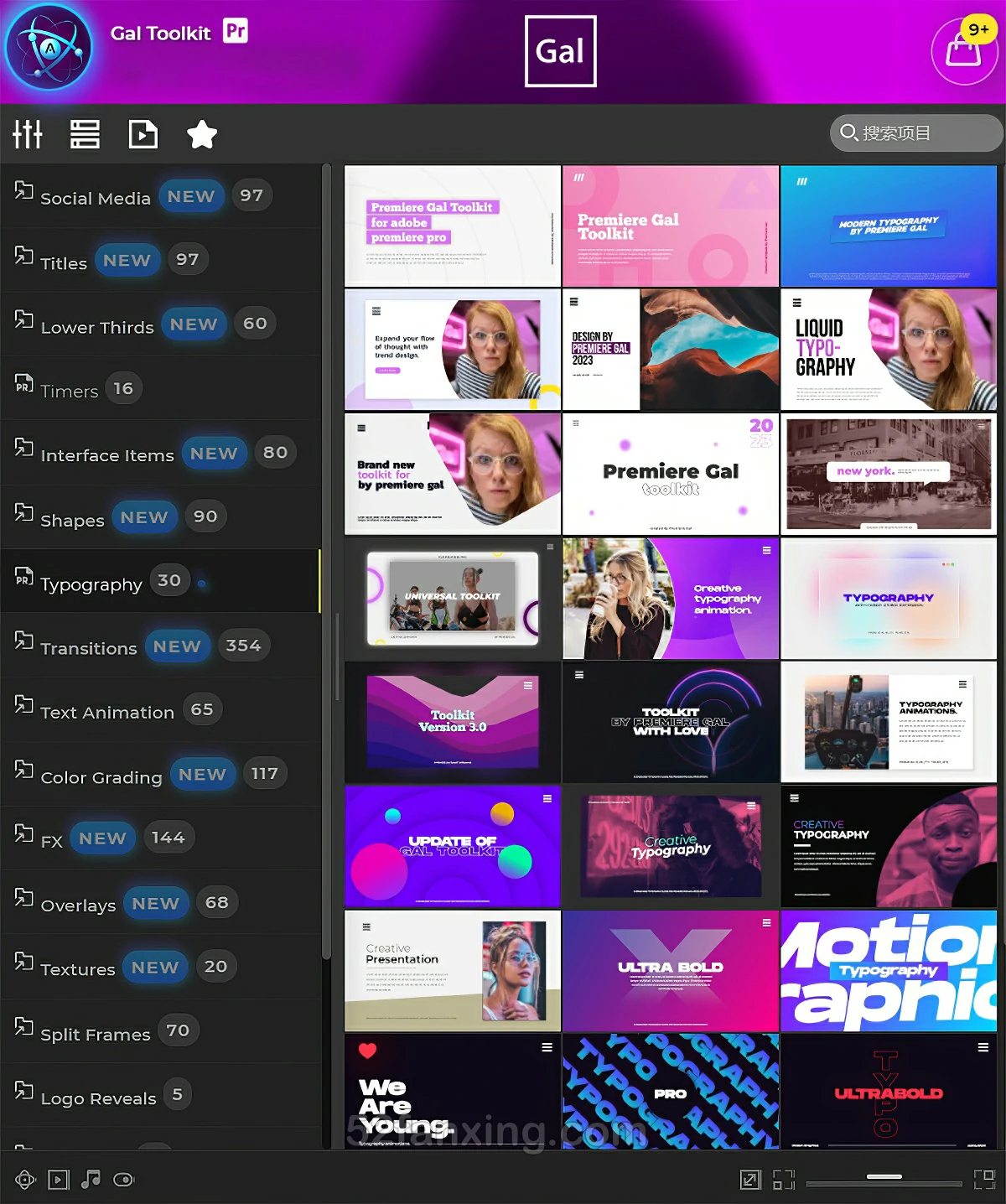The image size is (1006, 1204).
Task: Open the Timers category
Action: pyautogui.click(x=160, y=389)
